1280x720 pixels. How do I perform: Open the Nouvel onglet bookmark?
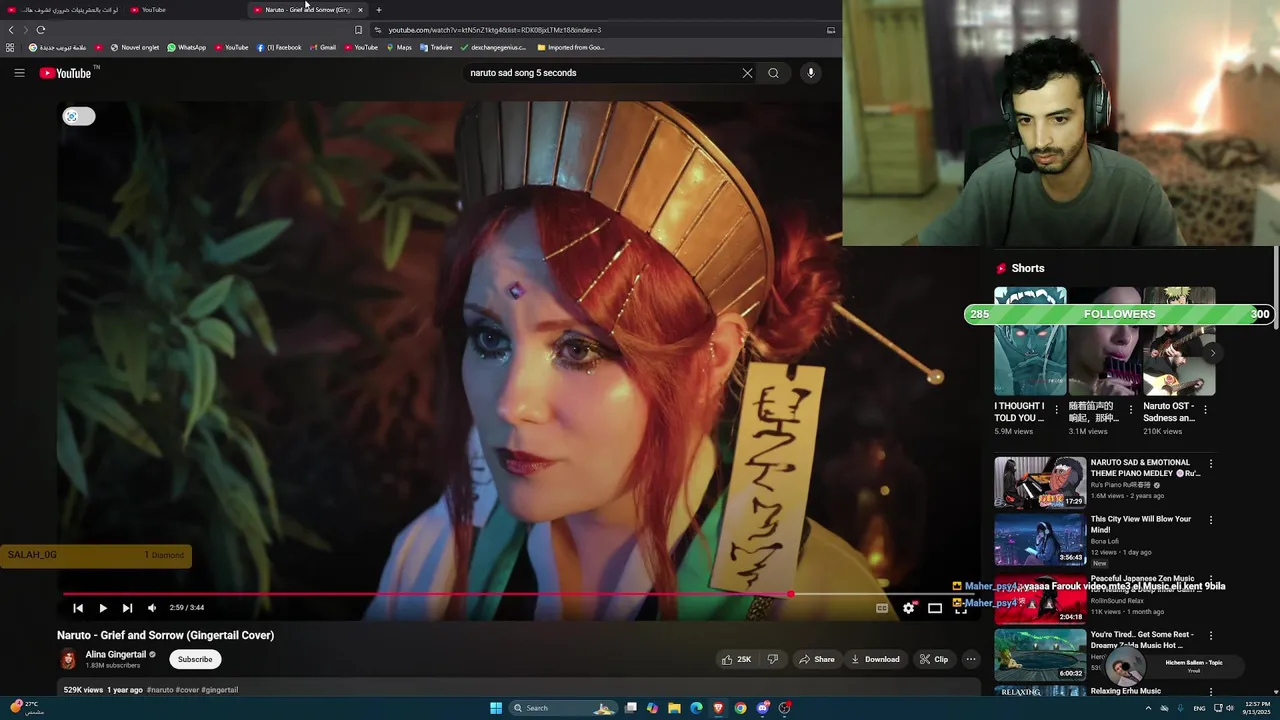click(x=135, y=47)
